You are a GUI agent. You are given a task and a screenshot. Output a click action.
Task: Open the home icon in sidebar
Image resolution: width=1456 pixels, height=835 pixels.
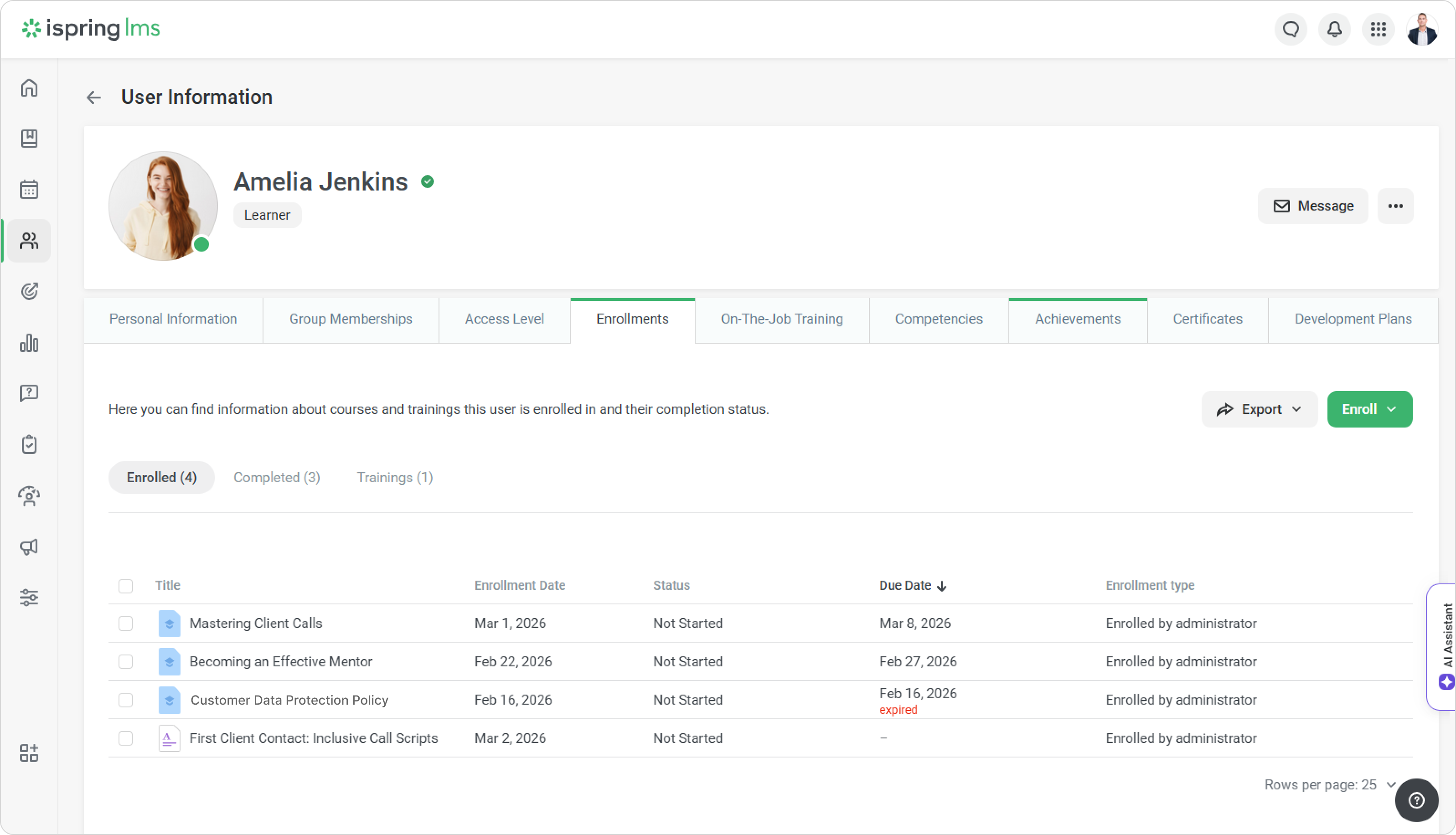click(x=29, y=88)
